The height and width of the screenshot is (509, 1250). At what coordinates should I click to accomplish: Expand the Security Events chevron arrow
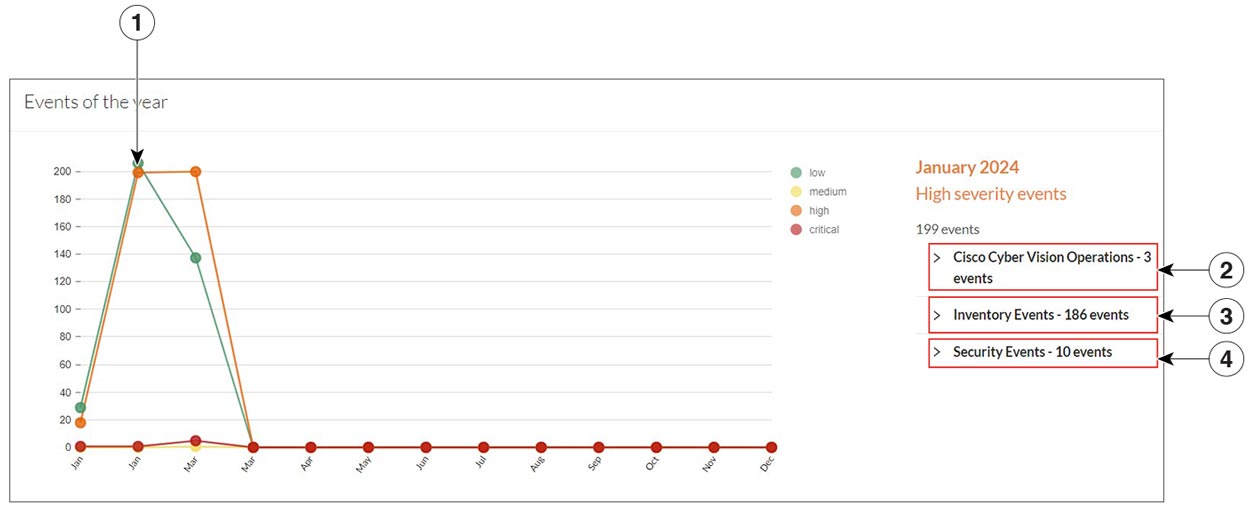click(937, 352)
